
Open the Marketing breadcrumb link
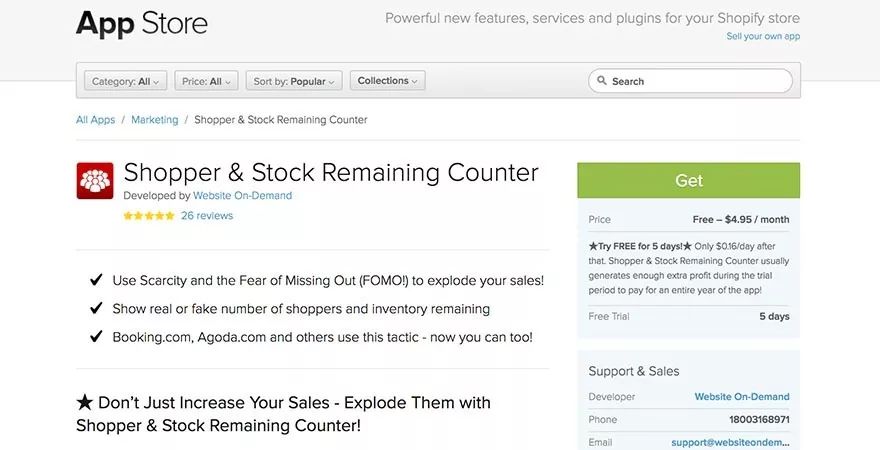(154, 120)
